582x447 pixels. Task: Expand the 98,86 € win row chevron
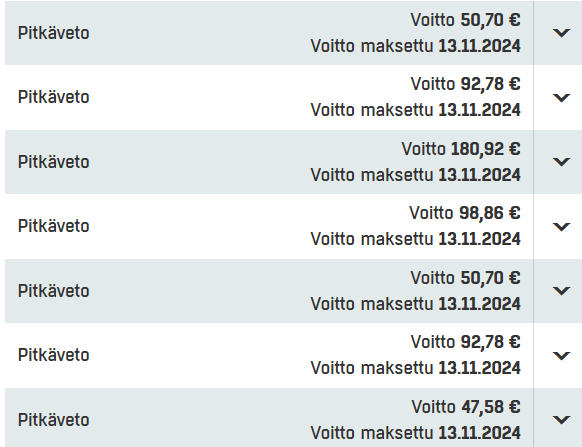pos(561,226)
